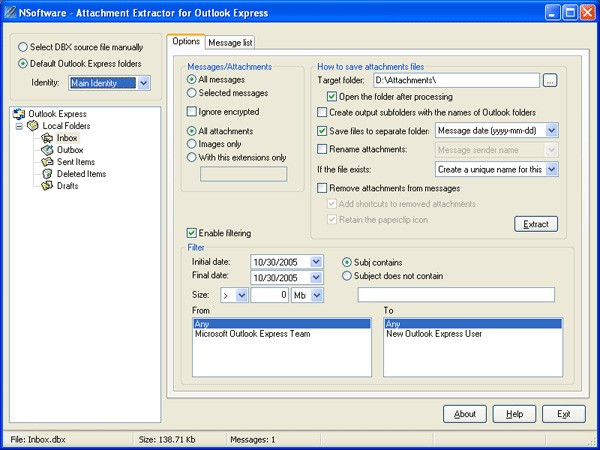
Task: Click the Outbox folder icon
Action: click(47, 150)
